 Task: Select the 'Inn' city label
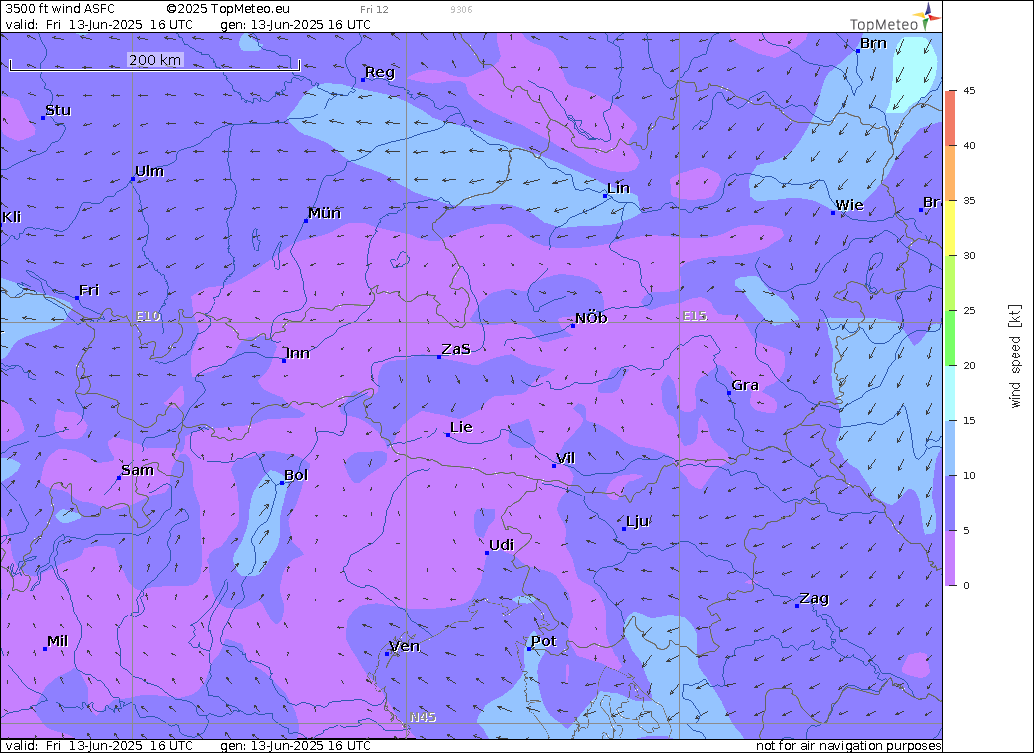(297, 353)
